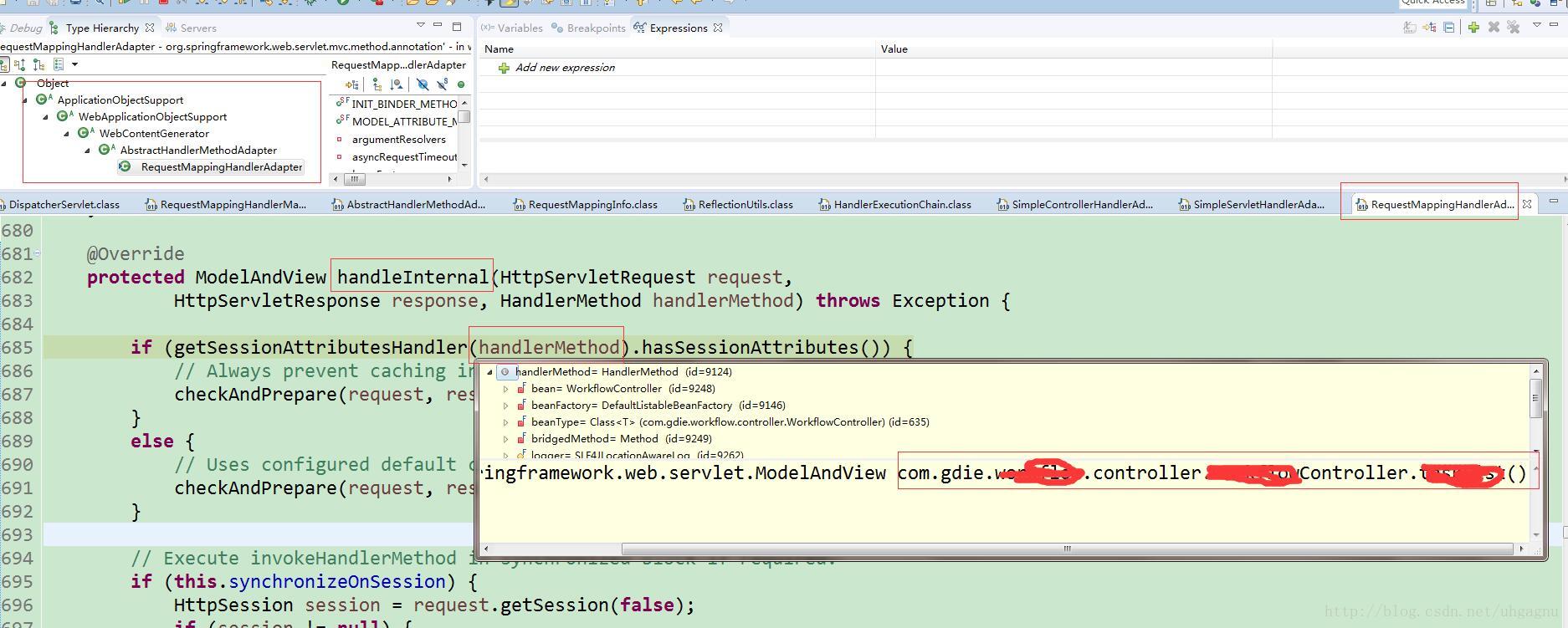Open Expressions view menu triangle

[1537, 25]
